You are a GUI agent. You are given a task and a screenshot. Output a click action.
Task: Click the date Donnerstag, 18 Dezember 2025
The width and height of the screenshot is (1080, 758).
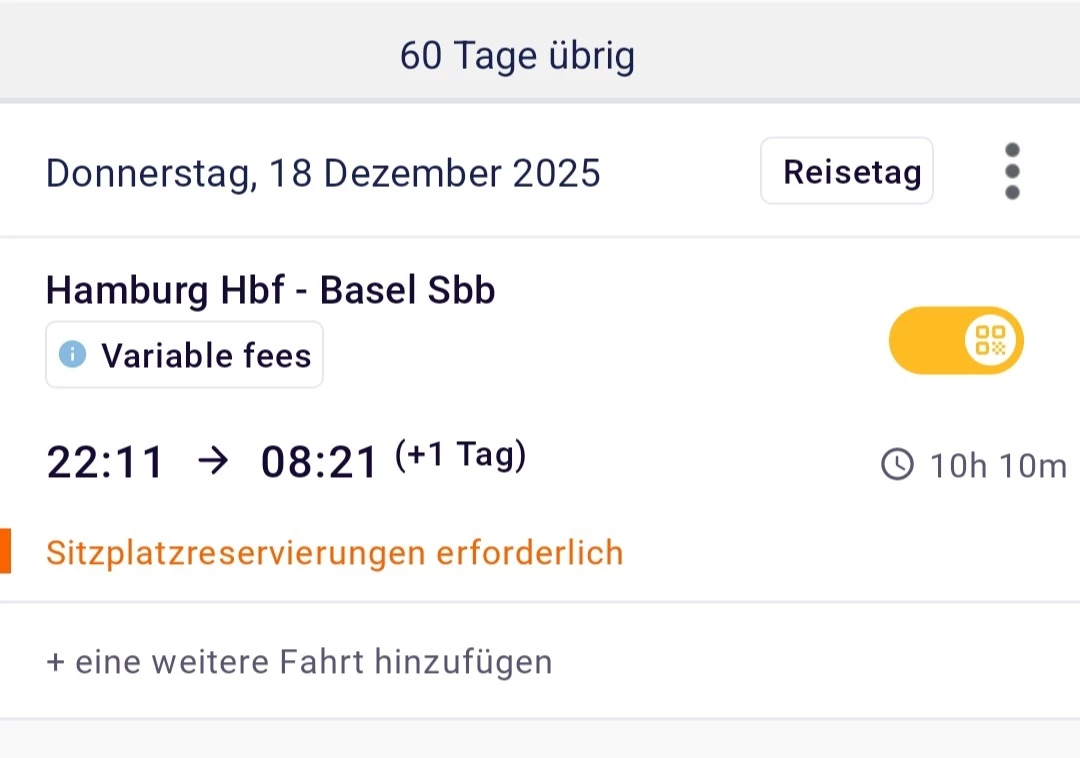(323, 173)
